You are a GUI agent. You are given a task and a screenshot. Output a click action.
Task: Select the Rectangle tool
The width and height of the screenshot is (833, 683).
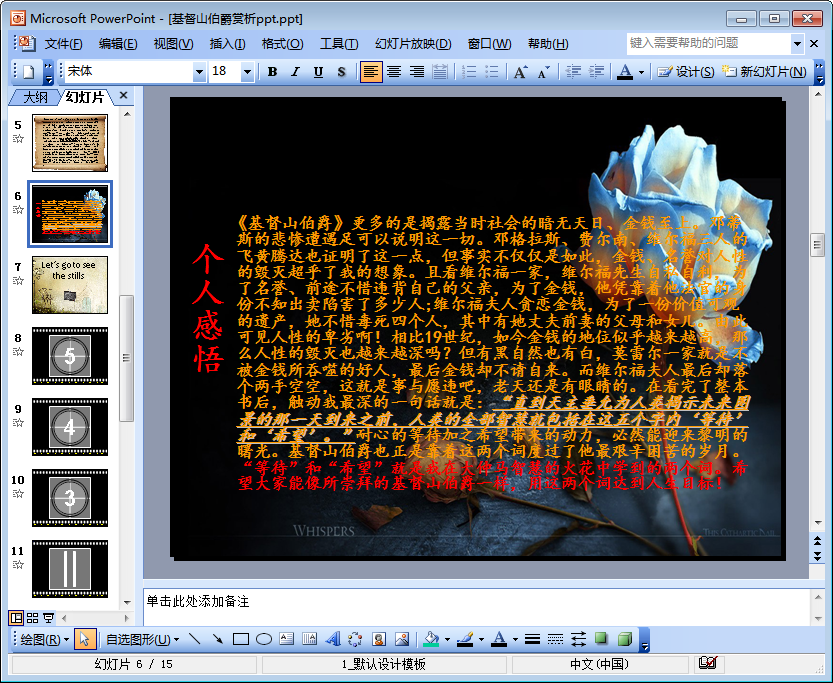[x=241, y=639]
